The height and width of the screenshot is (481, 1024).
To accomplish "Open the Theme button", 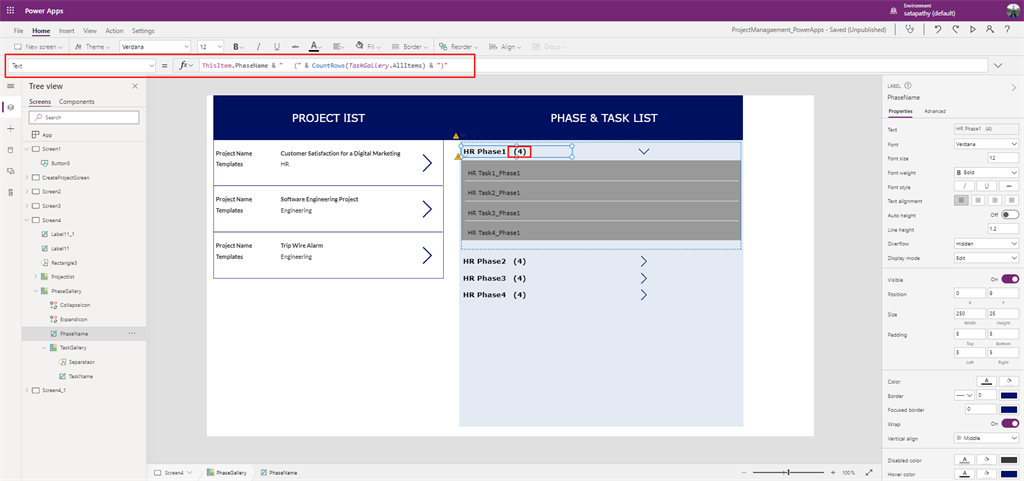I will pyautogui.click(x=94, y=47).
